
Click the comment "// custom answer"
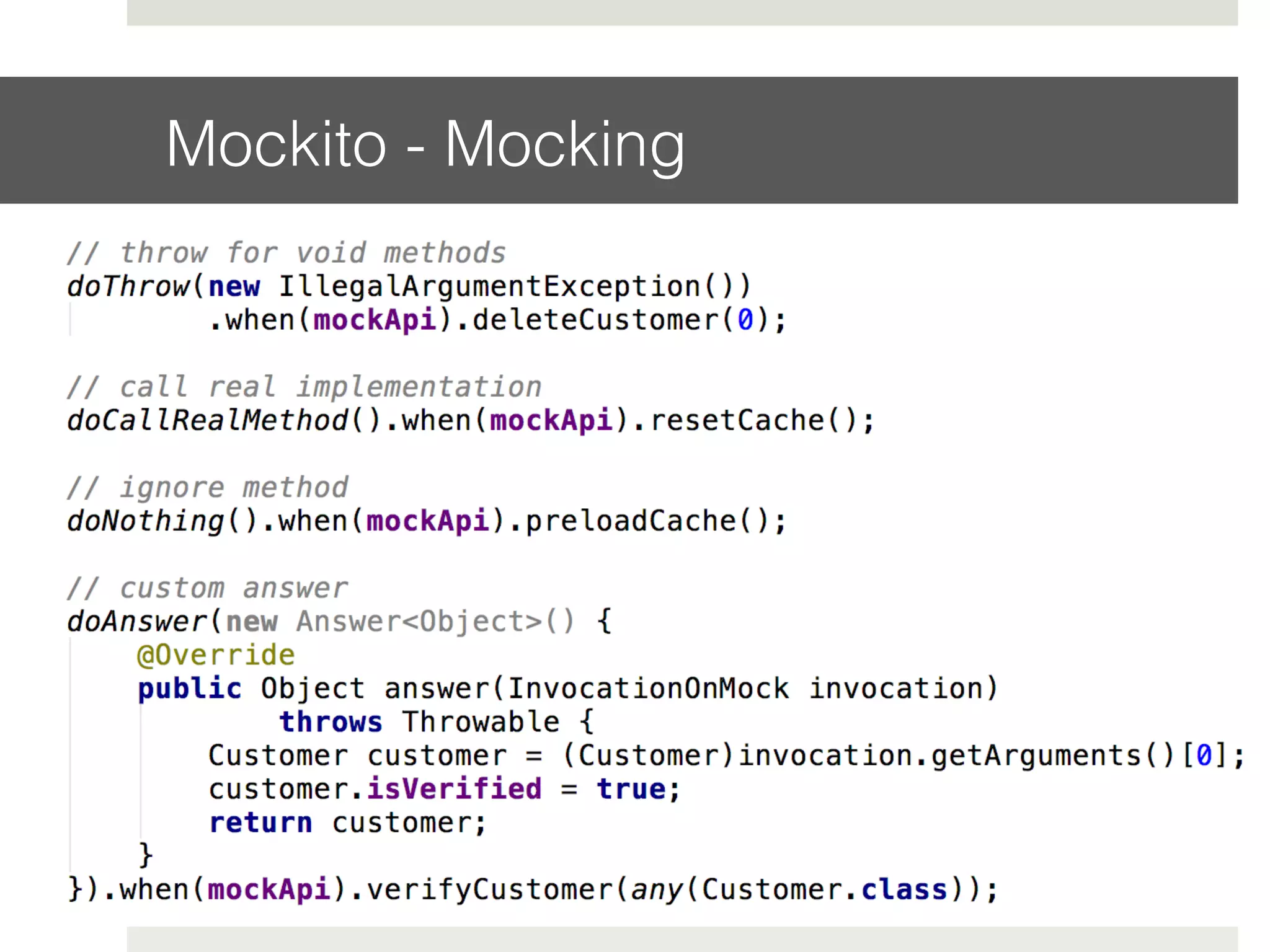(x=208, y=588)
